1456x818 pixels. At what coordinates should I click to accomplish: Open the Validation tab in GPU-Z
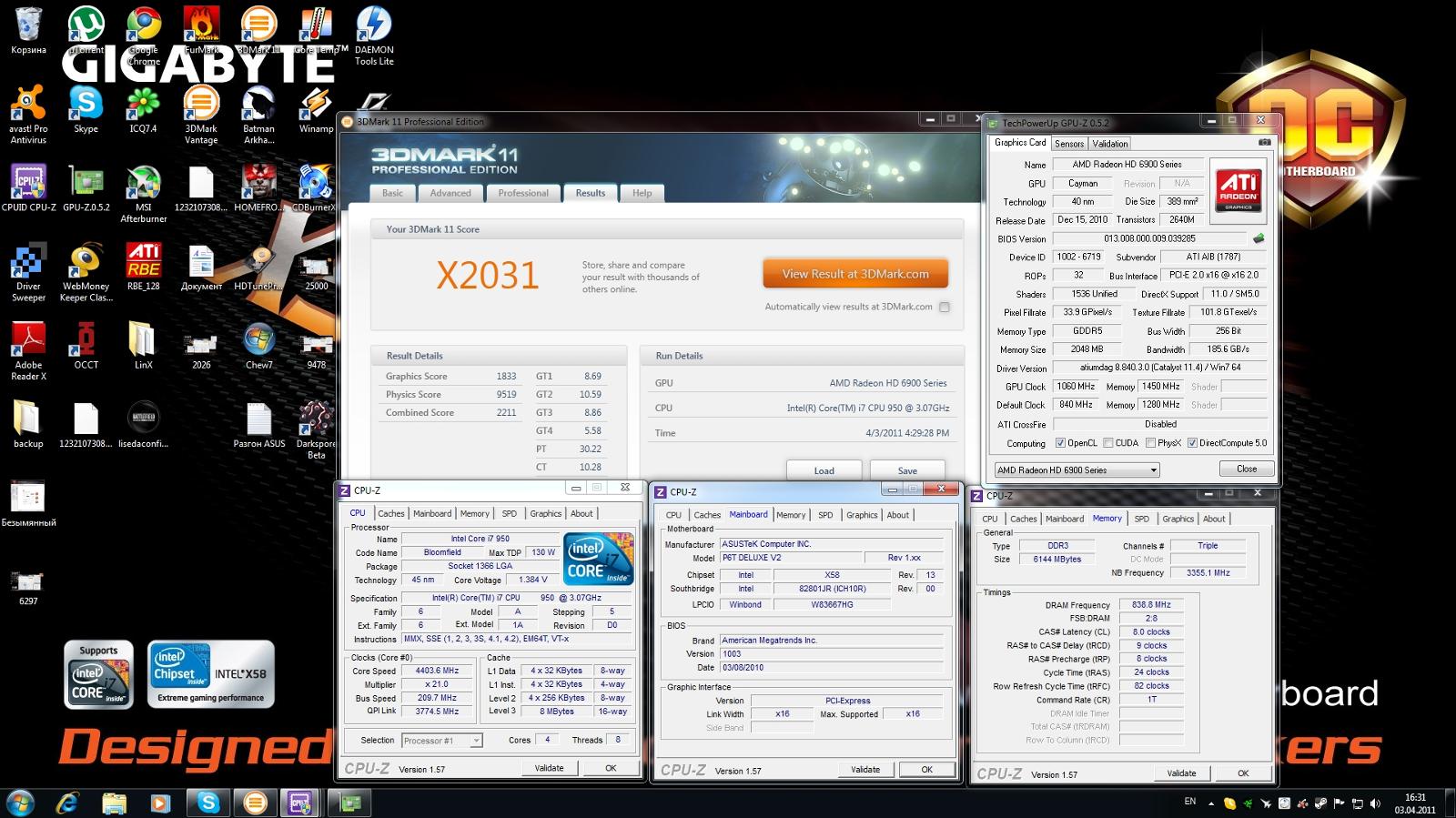click(1110, 144)
